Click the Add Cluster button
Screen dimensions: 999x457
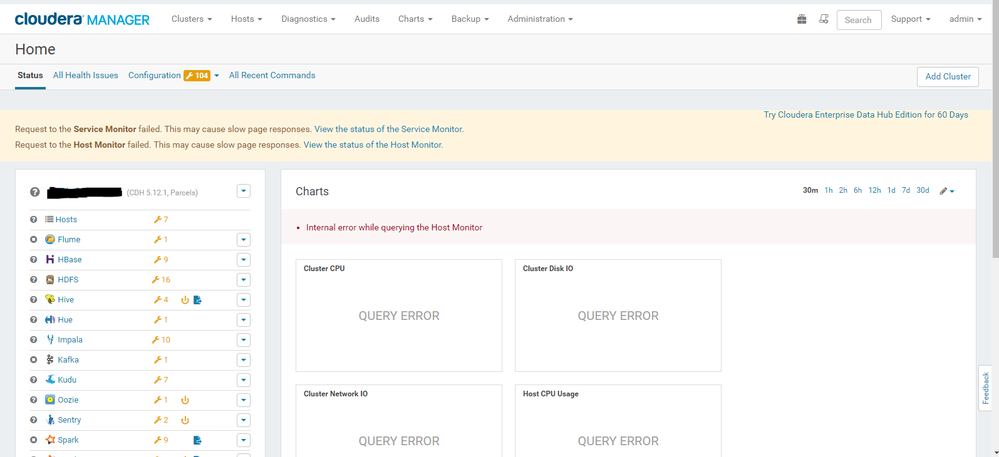947,76
